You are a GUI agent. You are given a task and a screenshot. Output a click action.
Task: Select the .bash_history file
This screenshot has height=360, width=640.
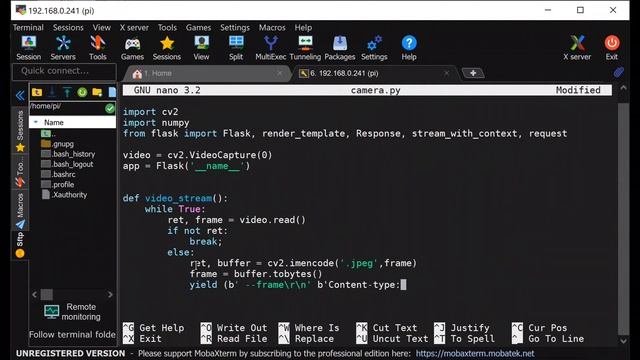coord(68,154)
